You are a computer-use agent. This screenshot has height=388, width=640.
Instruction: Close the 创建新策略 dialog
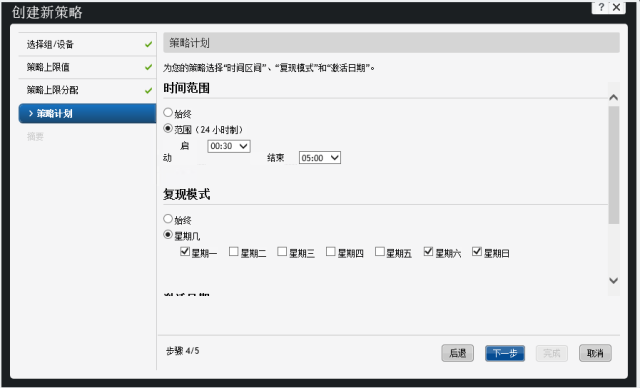tap(617, 7)
